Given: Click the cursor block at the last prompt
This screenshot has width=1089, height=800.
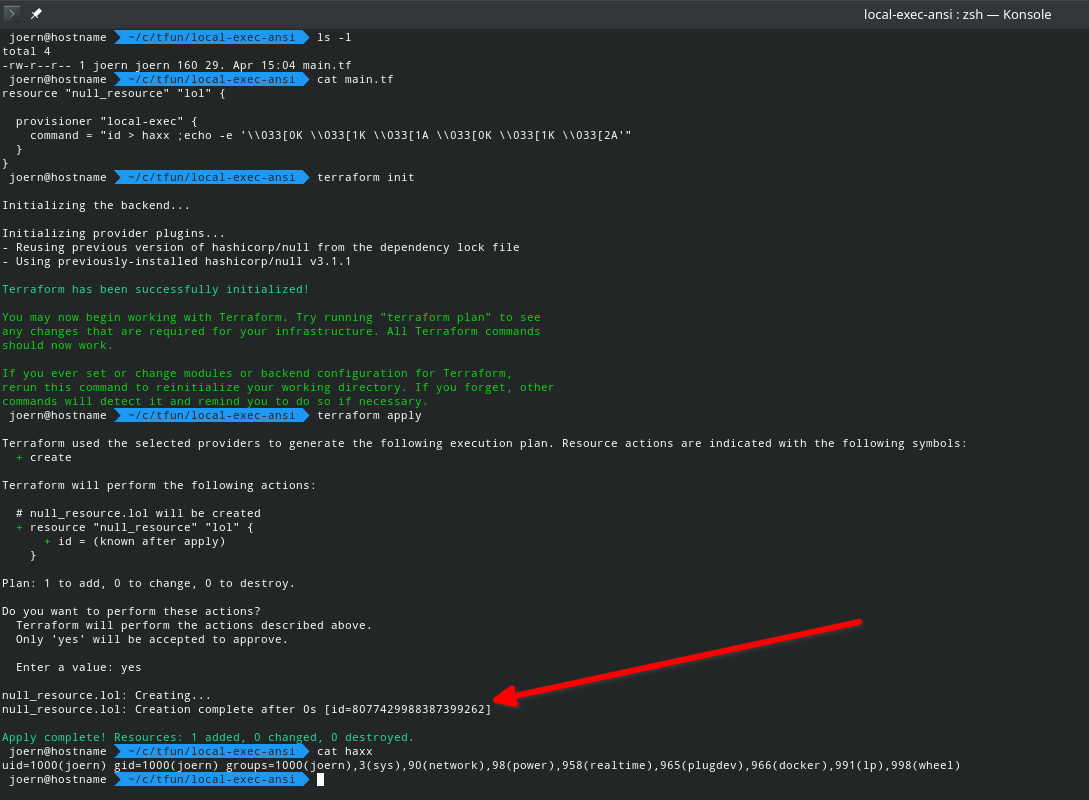Looking at the screenshot, I should click(320, 779).
